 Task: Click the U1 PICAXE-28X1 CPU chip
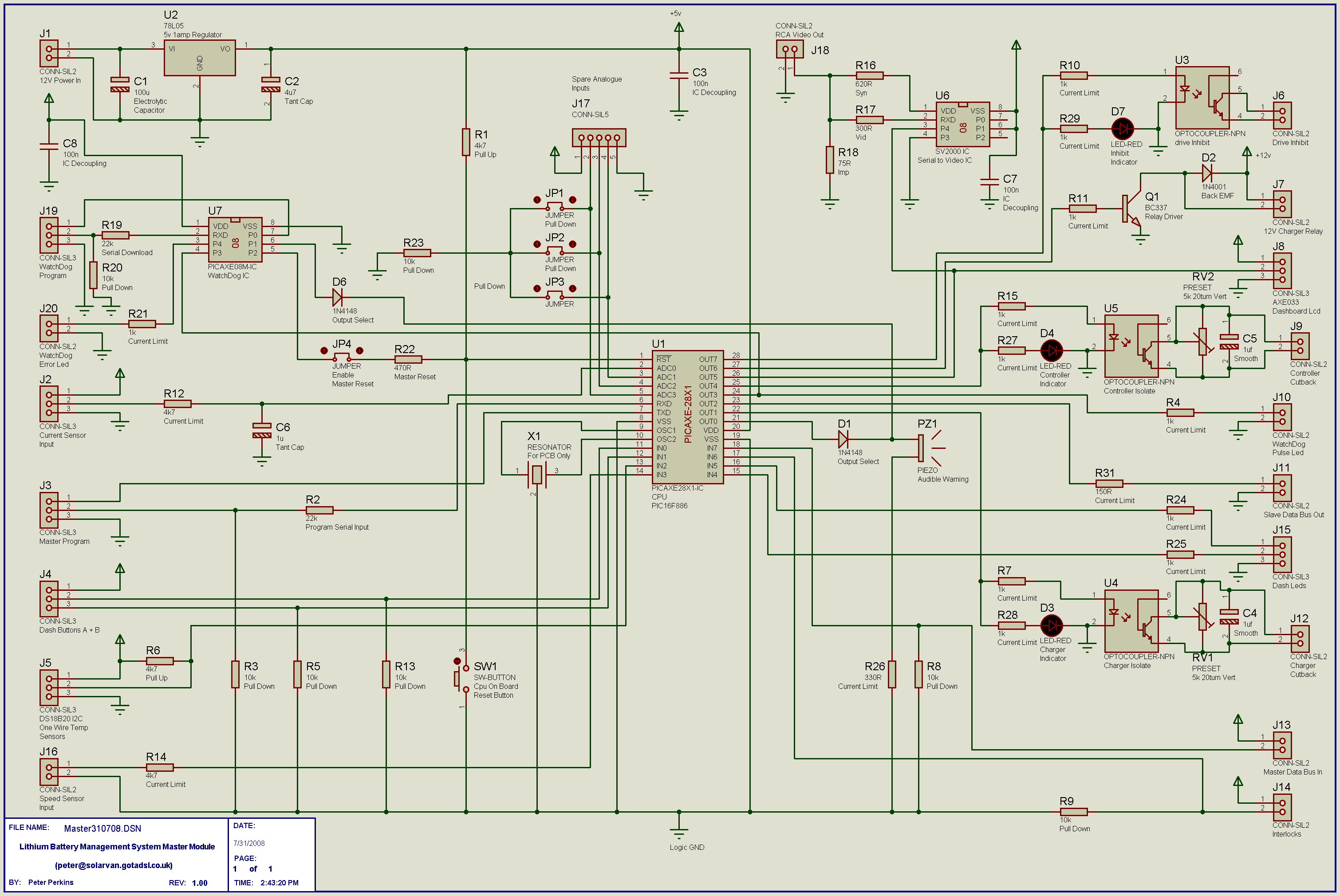(688, 417)
